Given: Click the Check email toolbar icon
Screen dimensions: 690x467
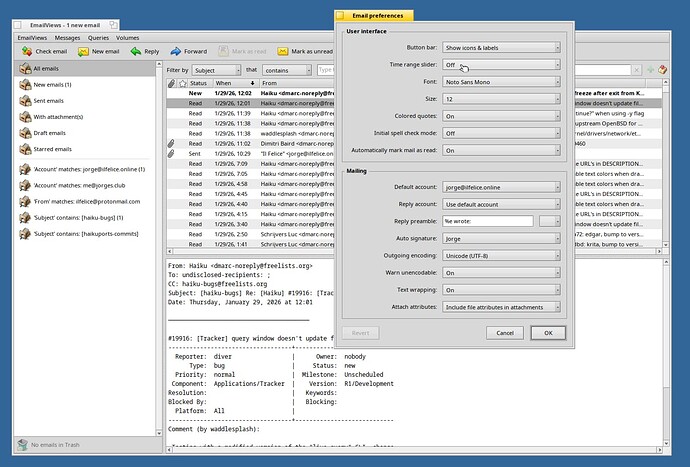Looking at the screenshot, I should (x=27, y=51).
